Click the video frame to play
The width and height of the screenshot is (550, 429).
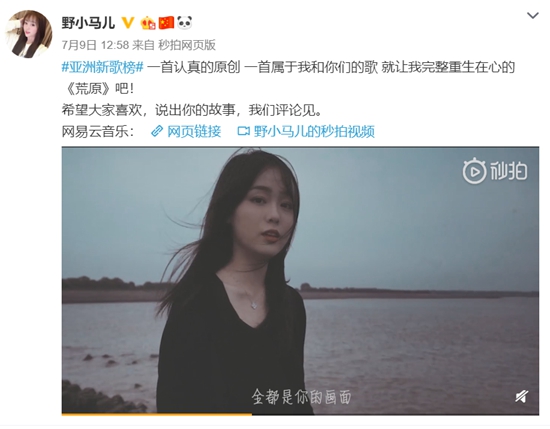(300, 280)
